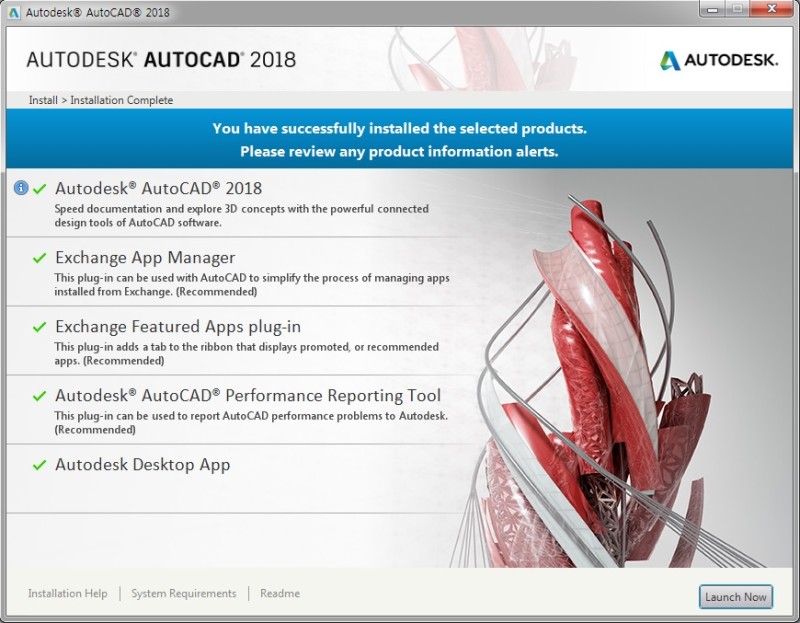Image resolution: width=800 pixels, height=623 pixels.
Task: Select AutoCAD Performance Reporting Tool title
Action: 248,395
